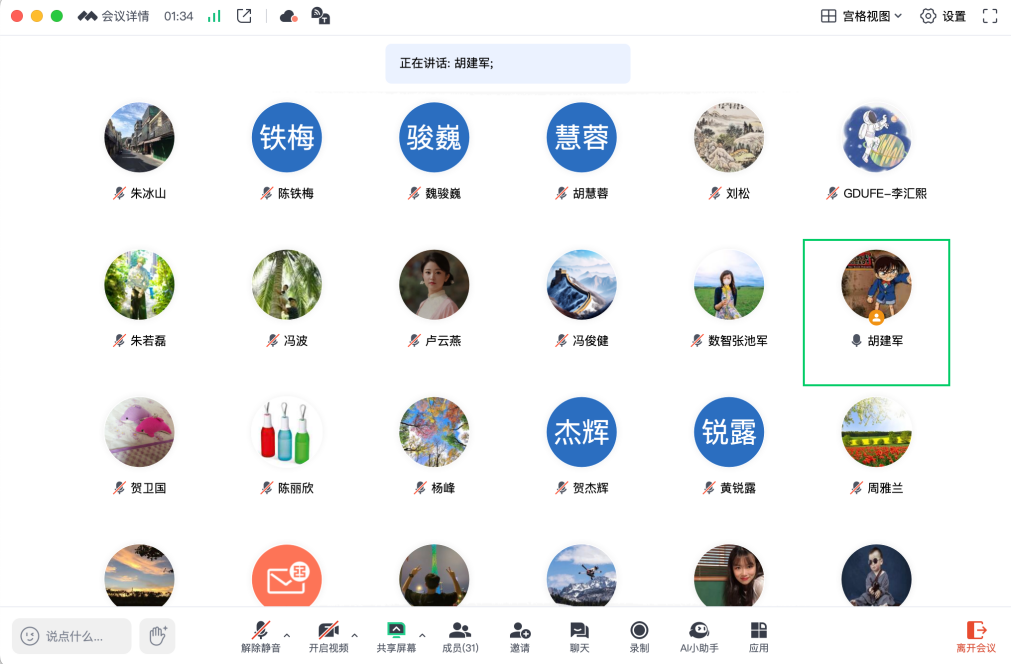Viewport: 1011px width, 664px height.
Task: Click the muted mic icon beside 贺卫国
Action: click(x=119, y=488)
